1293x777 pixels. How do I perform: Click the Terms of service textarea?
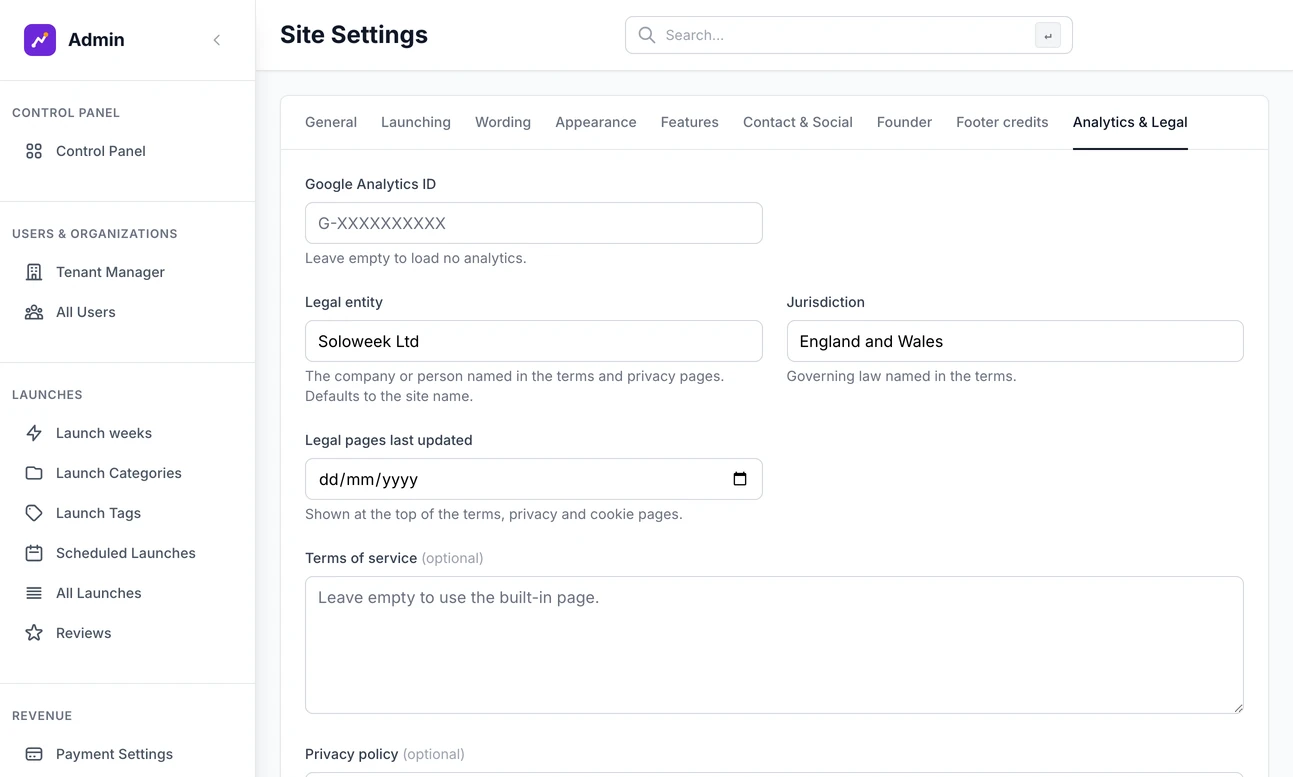[x=774, y=645]
